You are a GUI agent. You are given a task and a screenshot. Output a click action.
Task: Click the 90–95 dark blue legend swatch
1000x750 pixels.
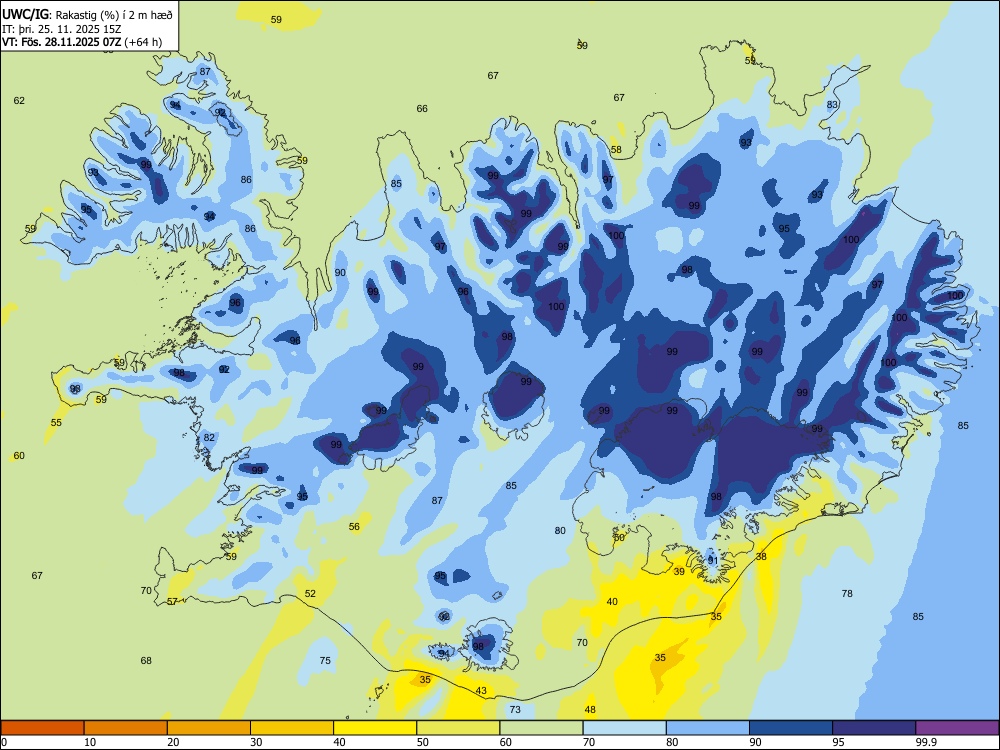[791, 728]
